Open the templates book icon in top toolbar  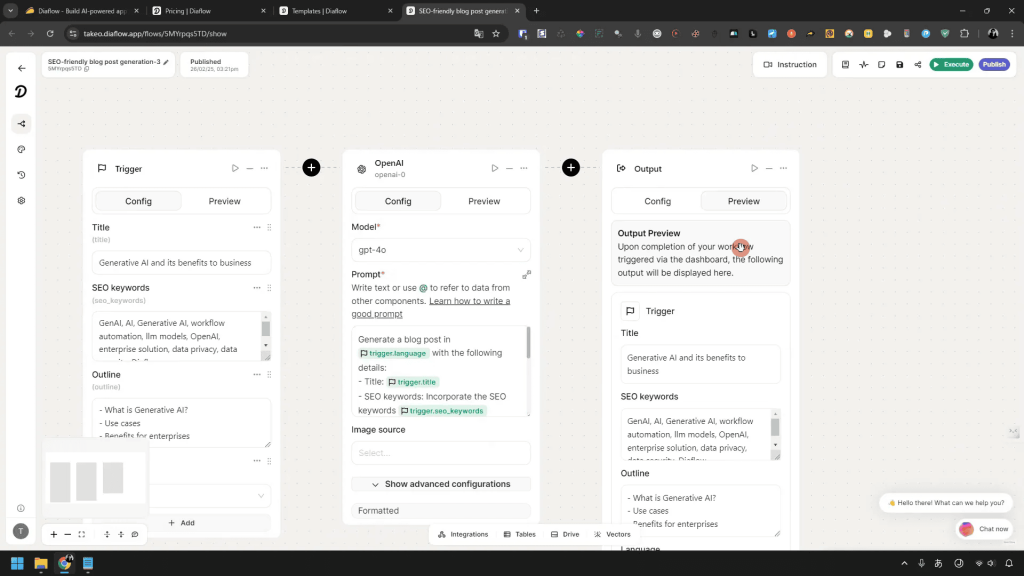[845, 65]
